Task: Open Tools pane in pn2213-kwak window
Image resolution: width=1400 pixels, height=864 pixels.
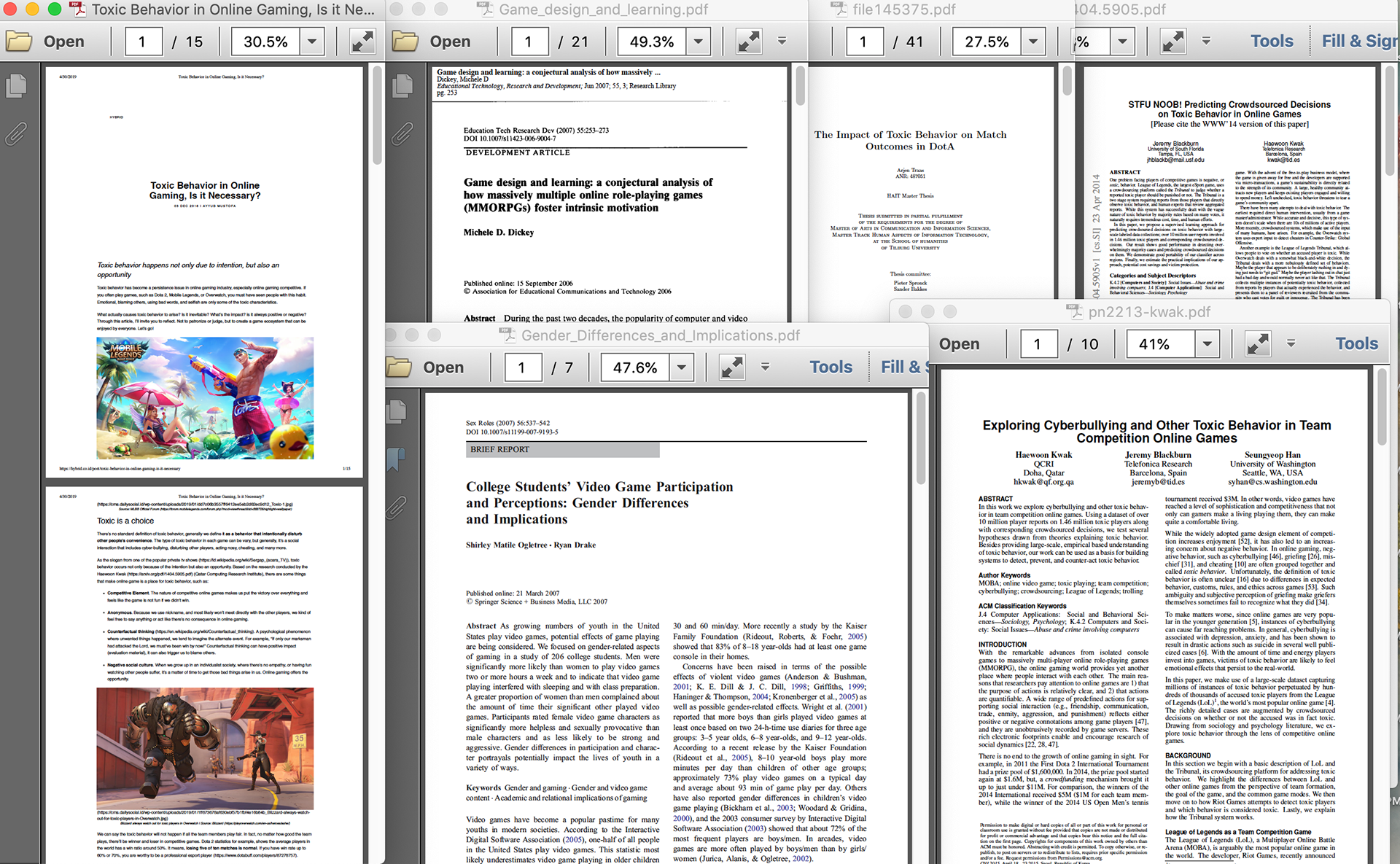Action: [x=1356, y=344]
